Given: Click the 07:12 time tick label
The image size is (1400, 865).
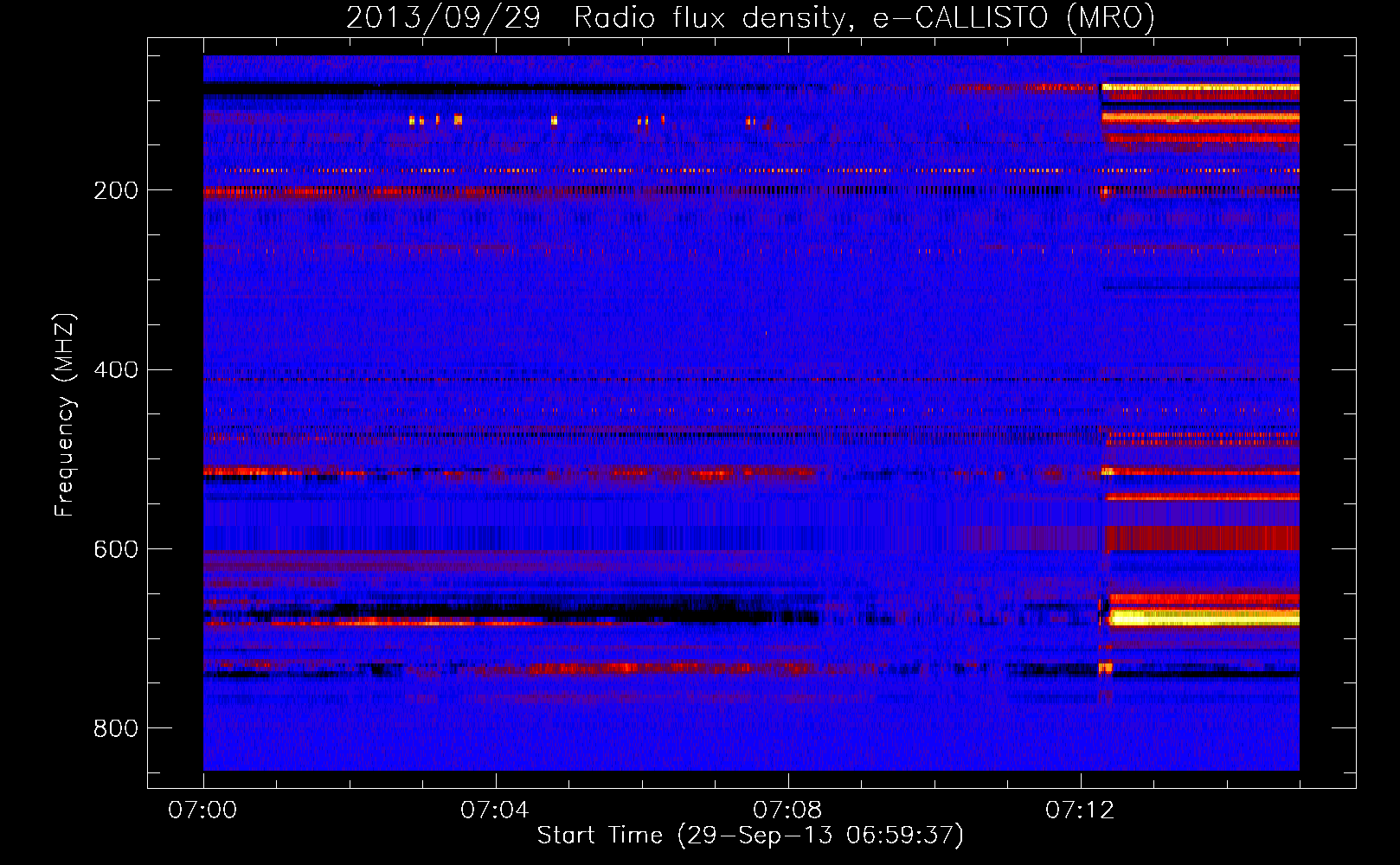Looking at the screenshot, I should point(1080,811).
